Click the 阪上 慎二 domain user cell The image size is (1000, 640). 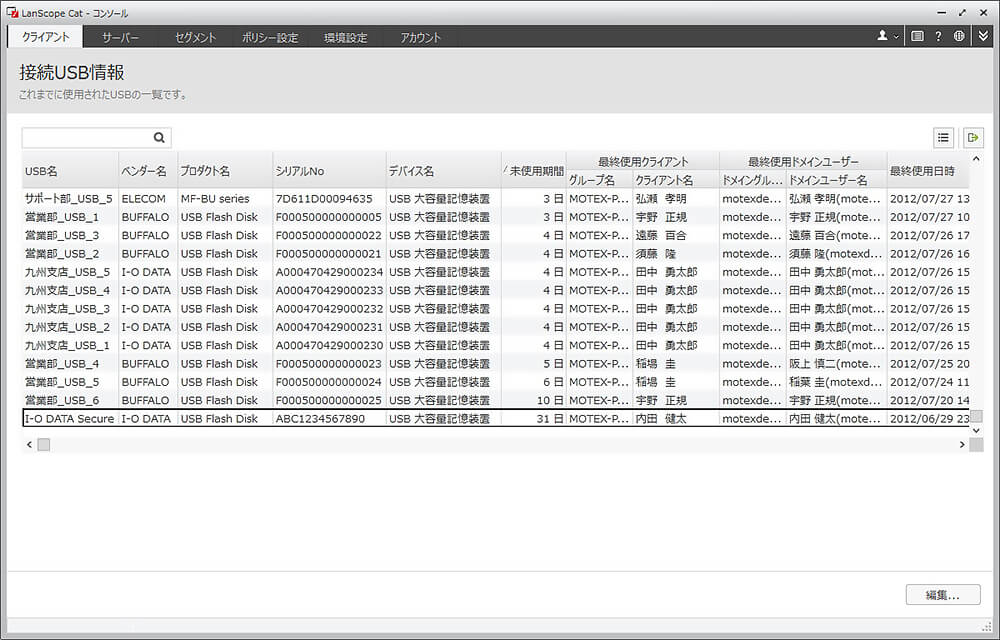(835, 364)
